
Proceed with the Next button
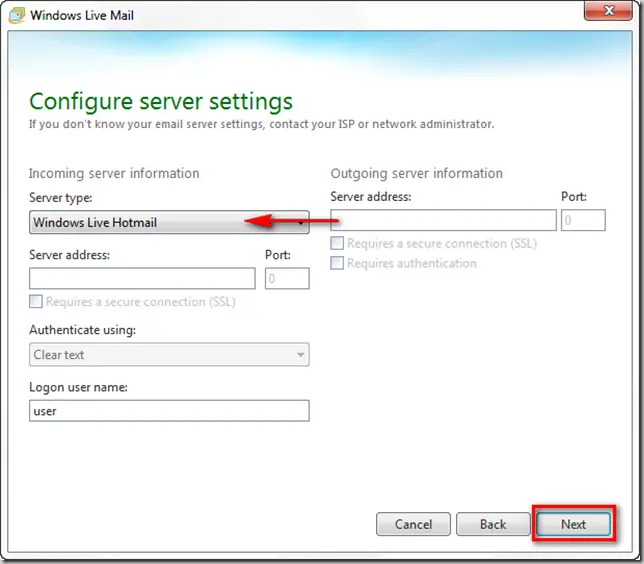click(x=573, y=524)
